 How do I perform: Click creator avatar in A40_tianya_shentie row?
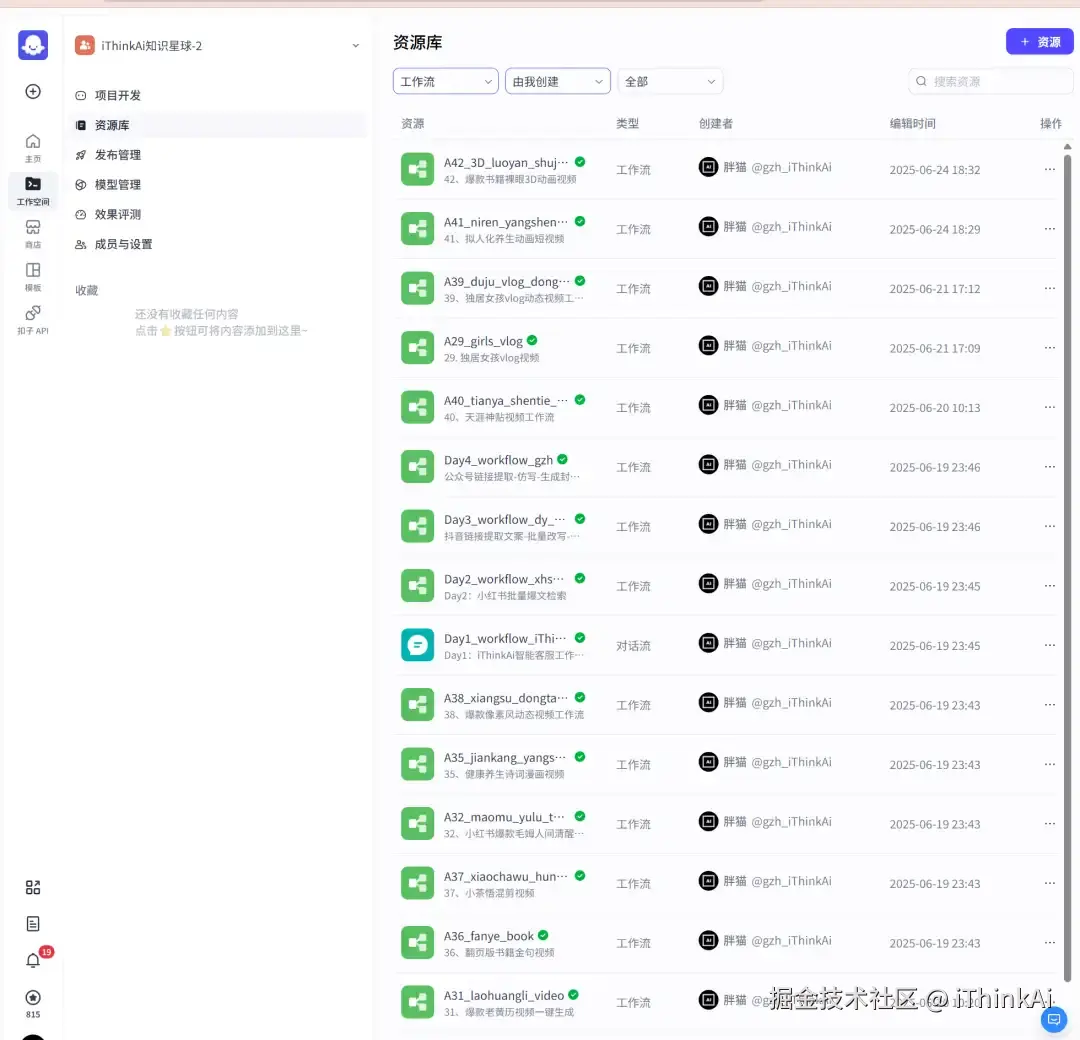[708, 405]
